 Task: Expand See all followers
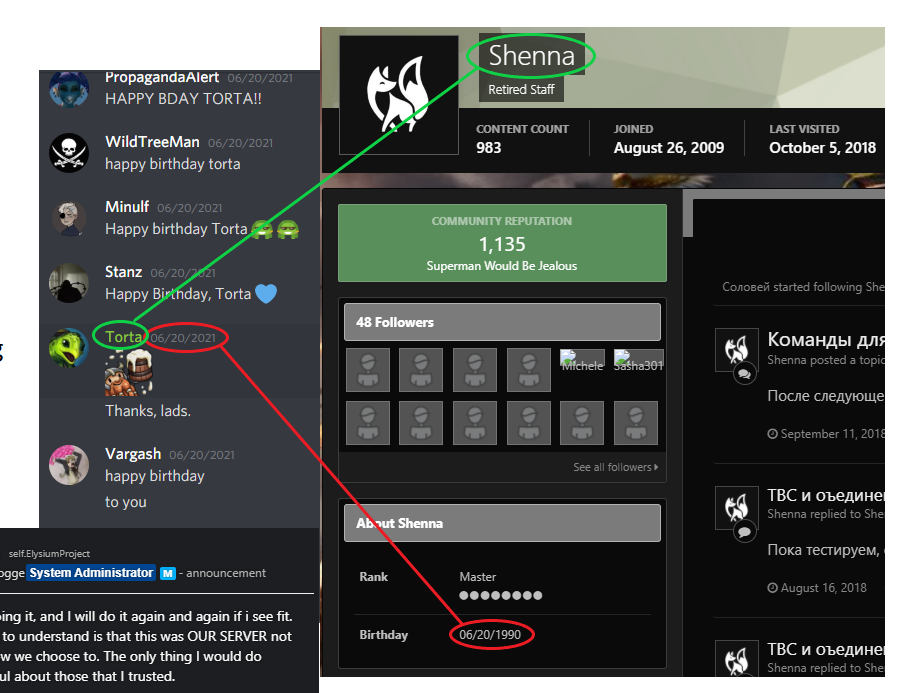pos(615,467)
